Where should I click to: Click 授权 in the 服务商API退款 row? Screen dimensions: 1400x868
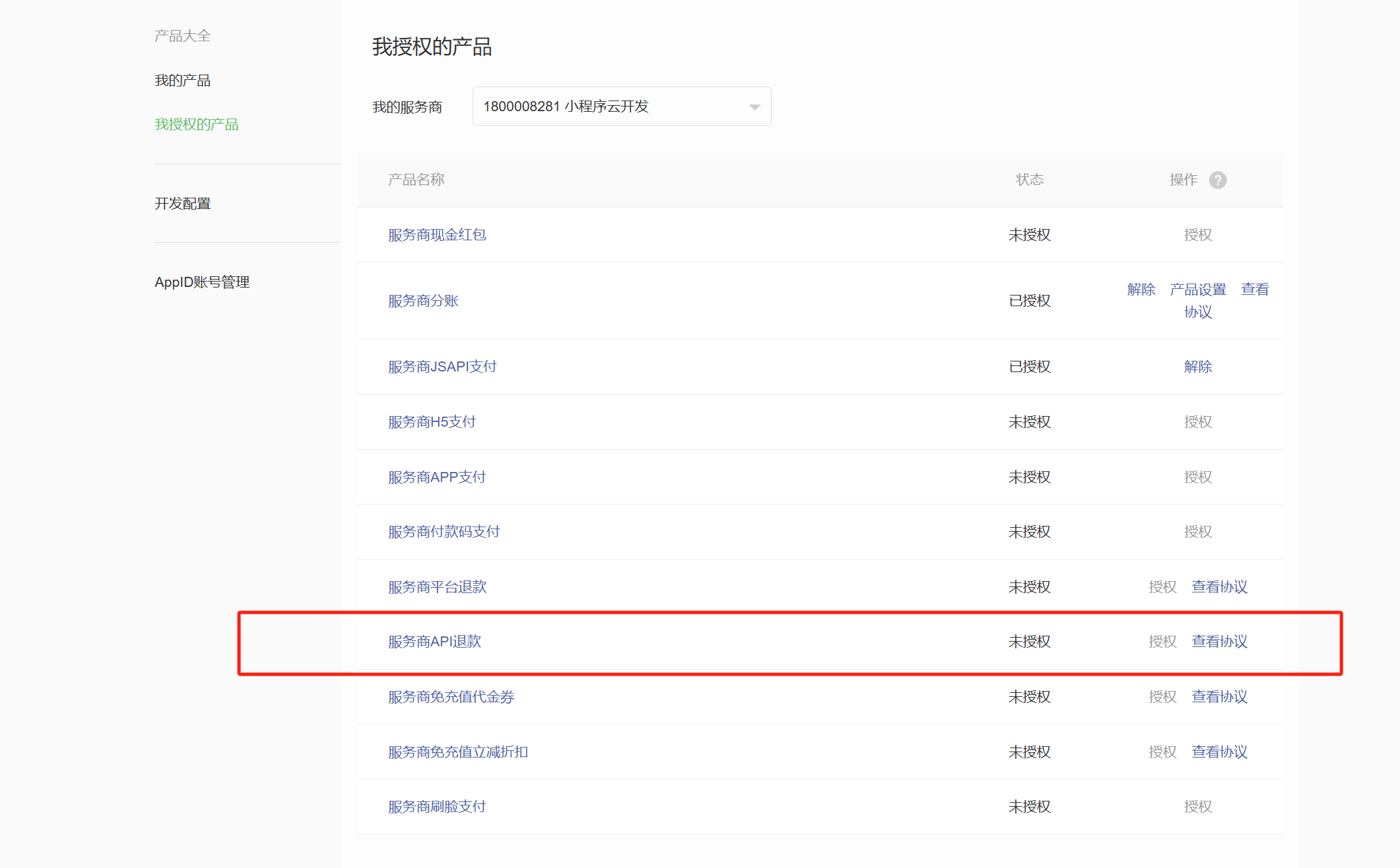(1162, 642)
